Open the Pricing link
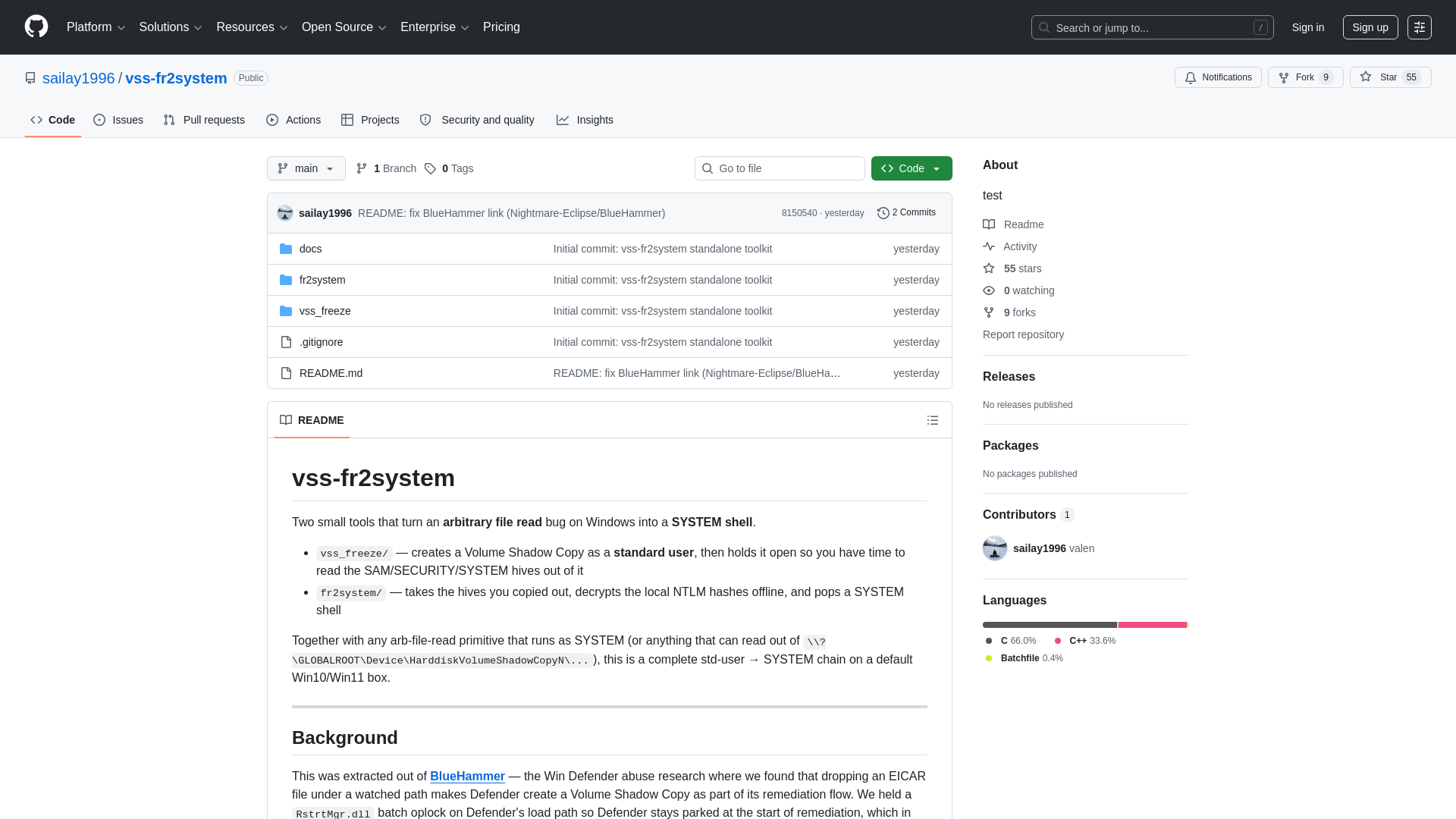The width and height of the screenshot is (1456, 819). (x=501, y=27)
